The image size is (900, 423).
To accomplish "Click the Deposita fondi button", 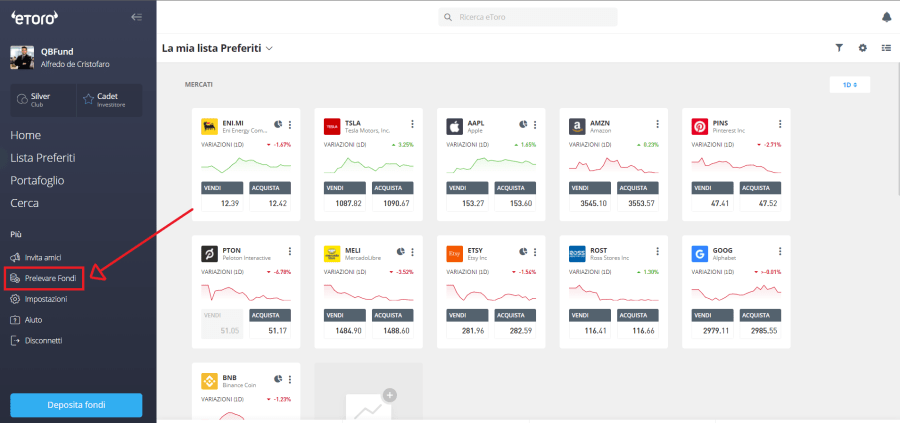I will (x=76, y=405).
